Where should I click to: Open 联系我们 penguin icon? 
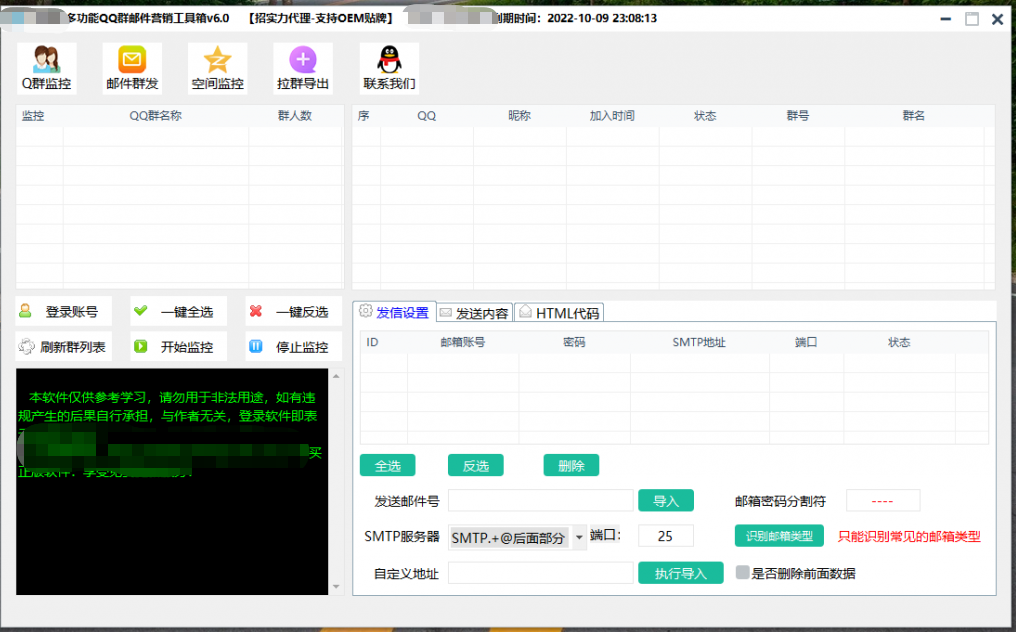click(x=389, y=68)
